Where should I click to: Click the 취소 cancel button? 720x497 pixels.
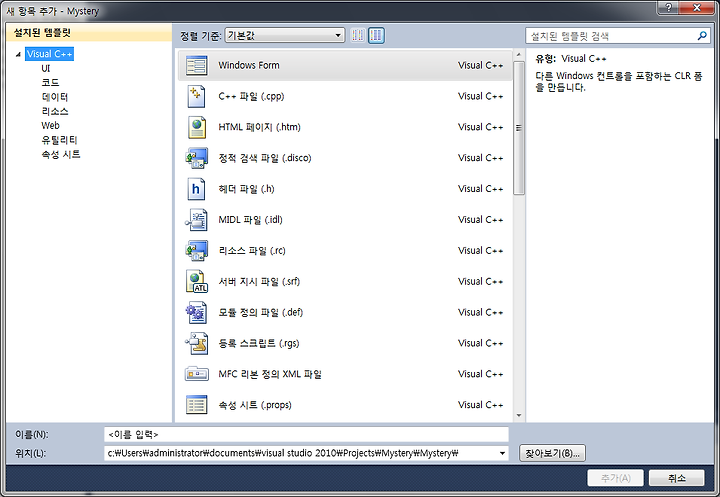676,478
